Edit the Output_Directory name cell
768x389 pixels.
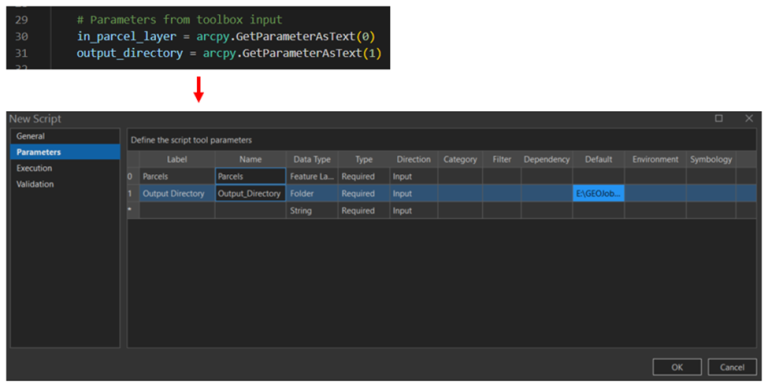tap(250, 194)
